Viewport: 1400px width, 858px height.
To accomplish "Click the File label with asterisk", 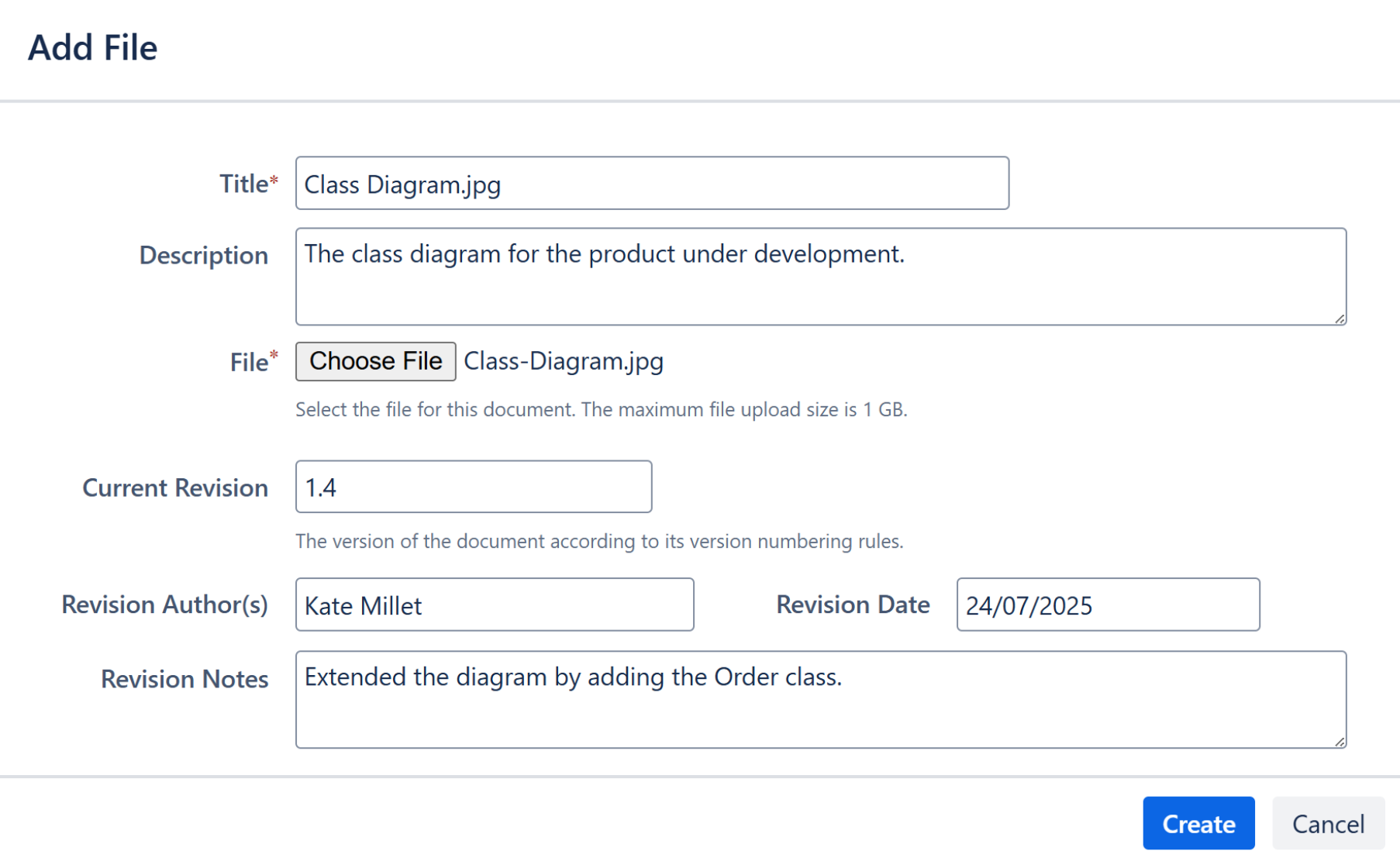I will point(253,362).
